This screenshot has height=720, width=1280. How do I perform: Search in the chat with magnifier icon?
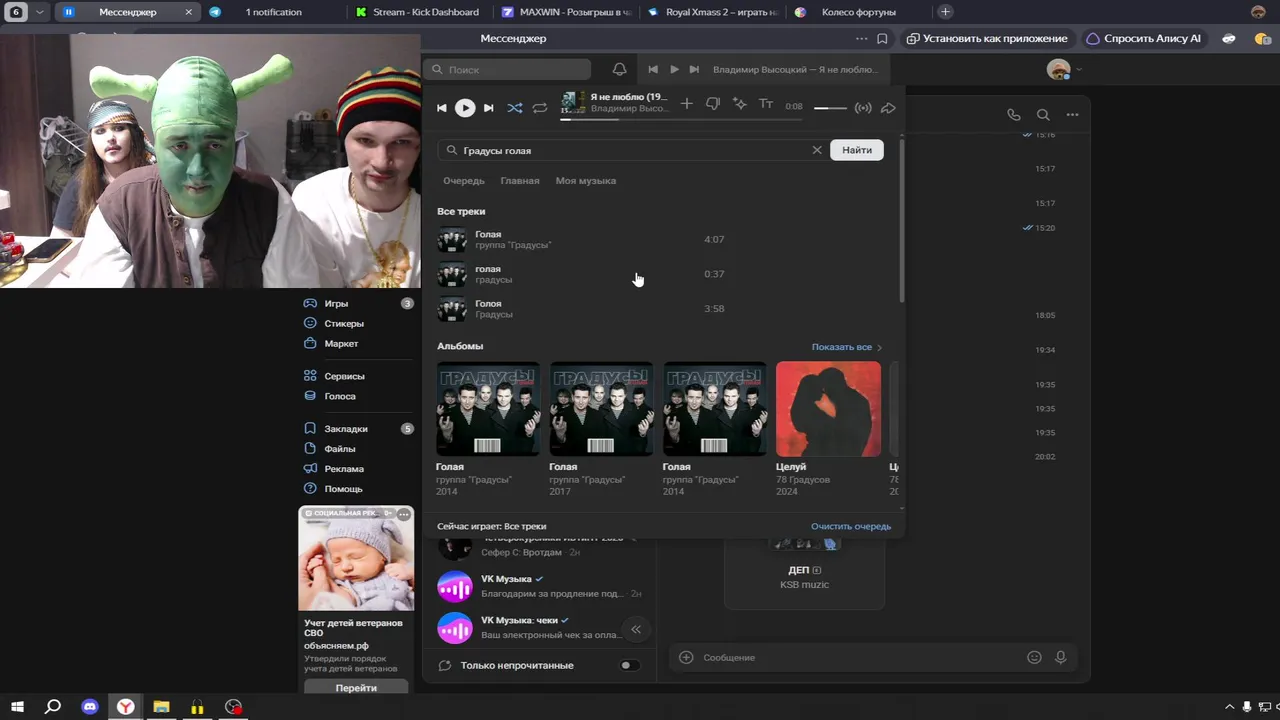click(1043, 115)
